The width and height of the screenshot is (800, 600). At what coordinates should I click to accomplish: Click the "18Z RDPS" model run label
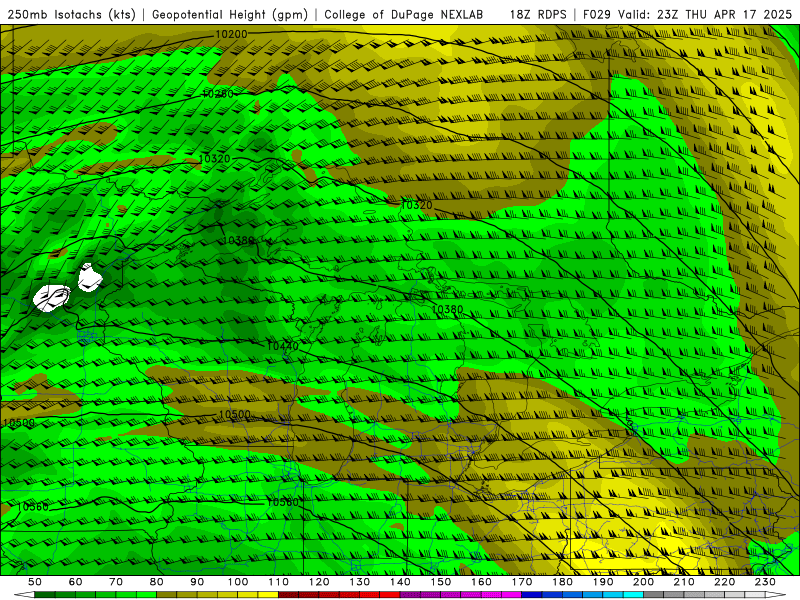[538, 14]
